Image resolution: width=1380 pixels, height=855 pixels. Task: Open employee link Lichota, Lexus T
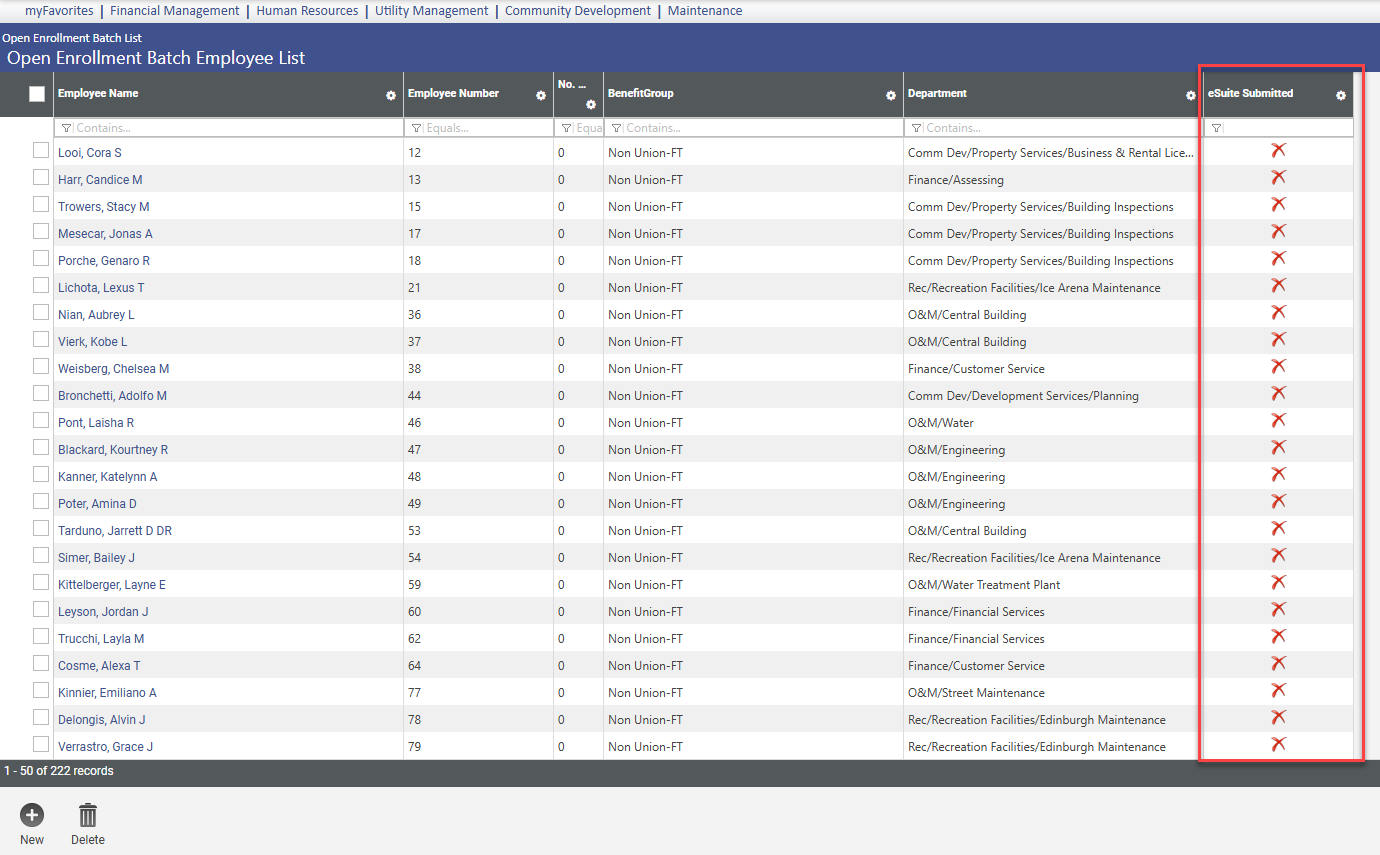coord(101,288)
